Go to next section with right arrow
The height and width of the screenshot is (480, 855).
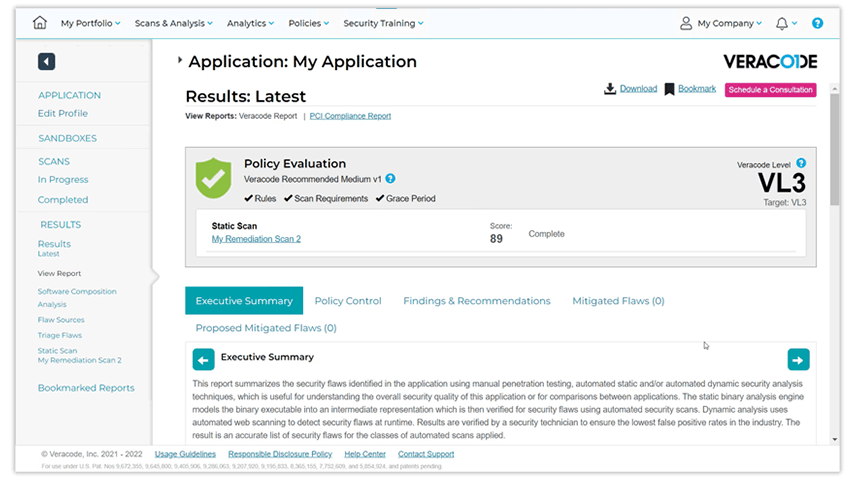798,360
